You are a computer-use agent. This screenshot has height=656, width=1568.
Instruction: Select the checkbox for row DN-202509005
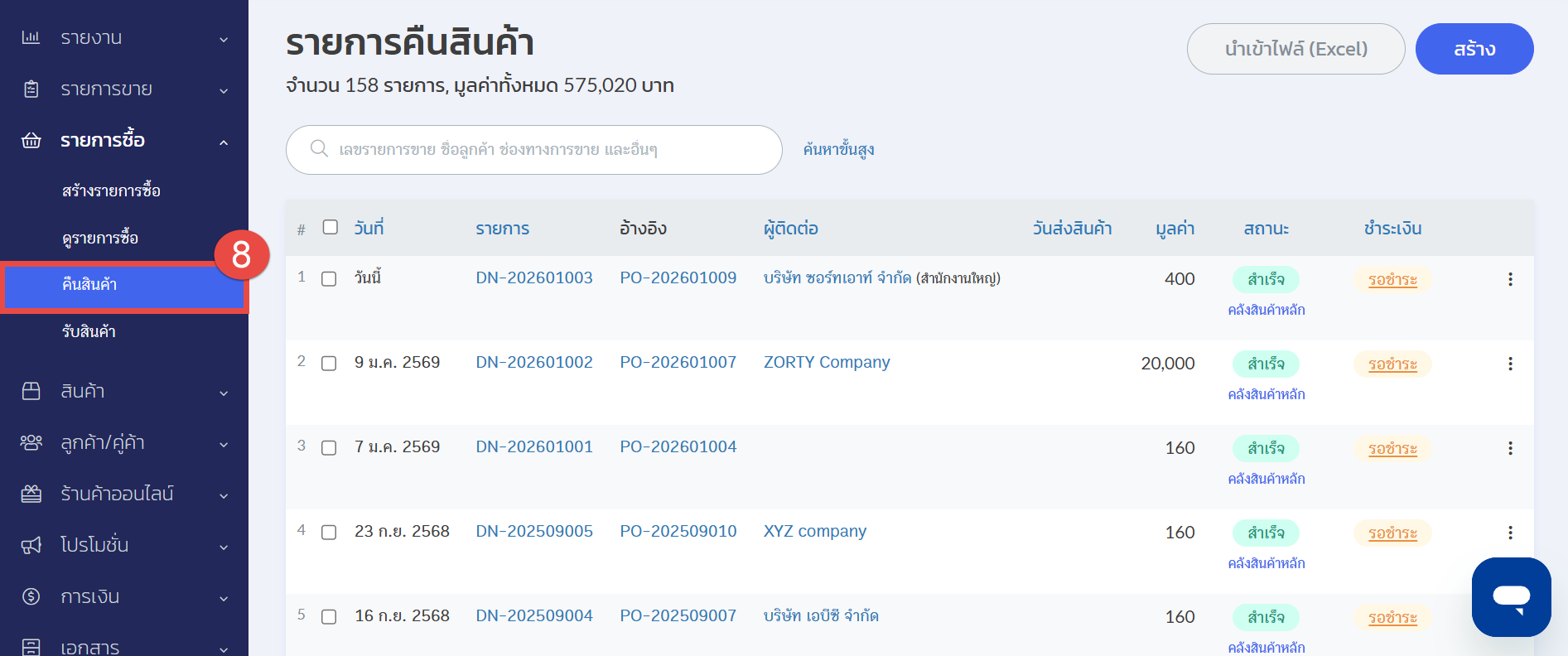point(329,533)
